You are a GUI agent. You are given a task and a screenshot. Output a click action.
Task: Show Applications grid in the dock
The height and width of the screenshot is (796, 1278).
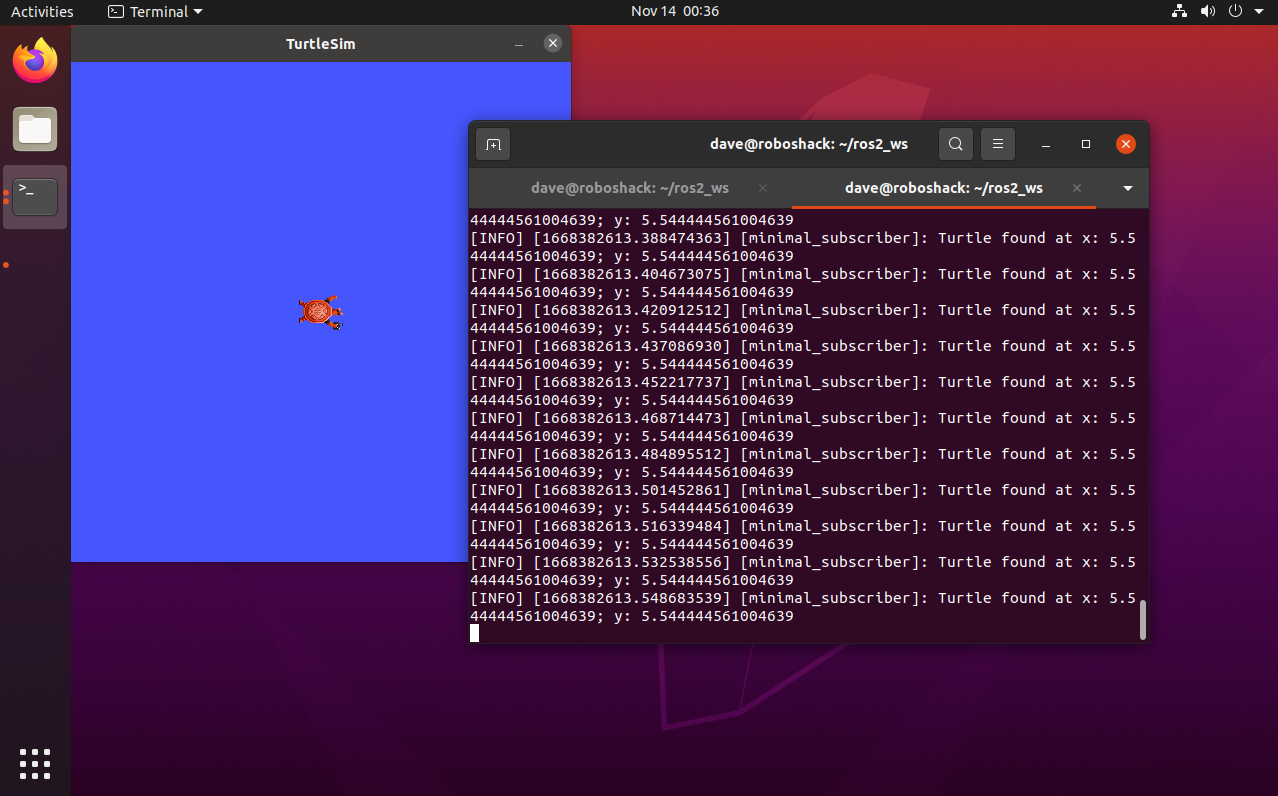point(35,763)
